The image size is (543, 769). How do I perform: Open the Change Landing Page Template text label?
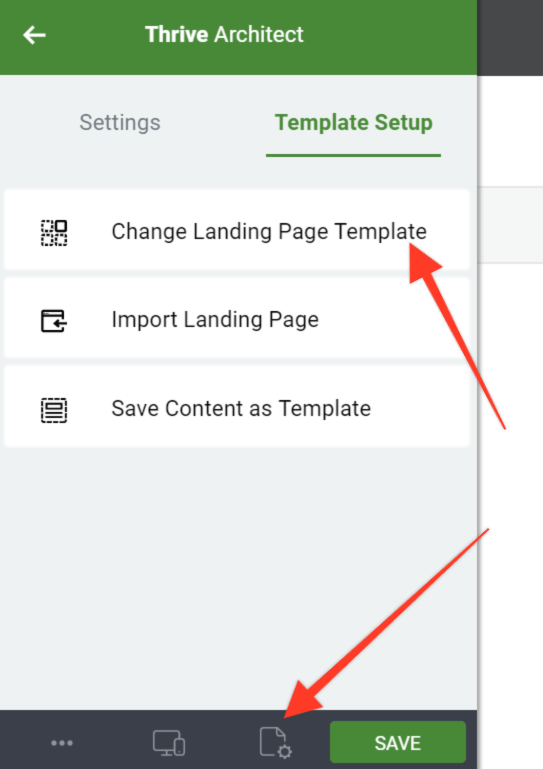pos(269,231)
